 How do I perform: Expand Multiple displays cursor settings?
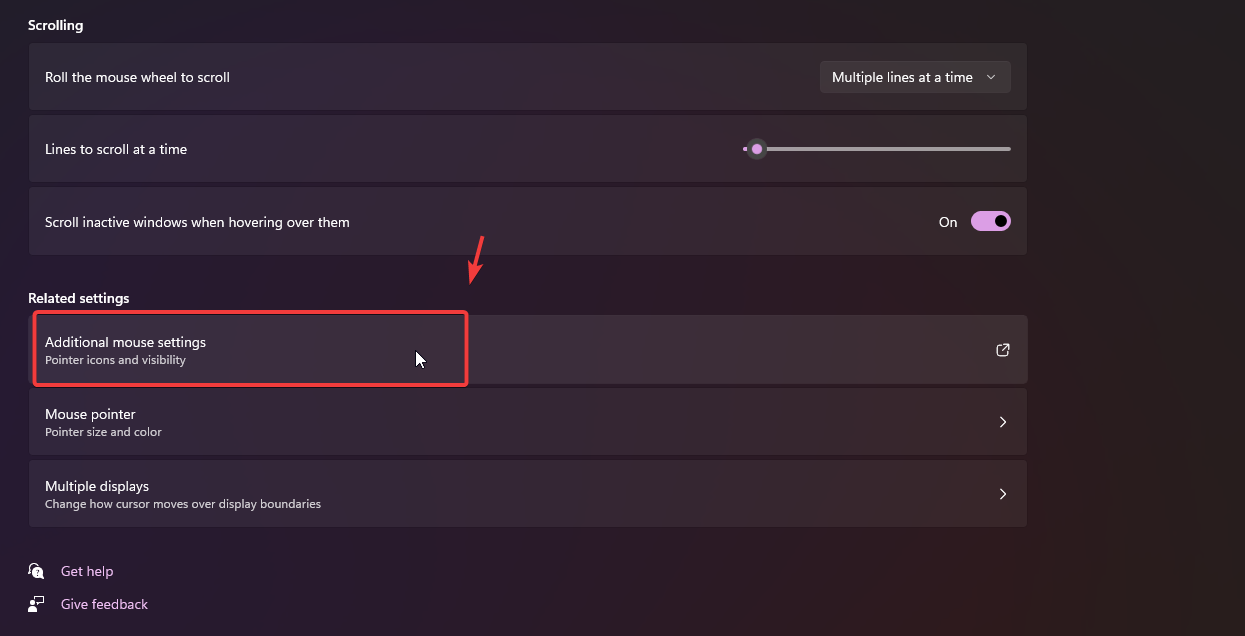[x=500, y=494]
